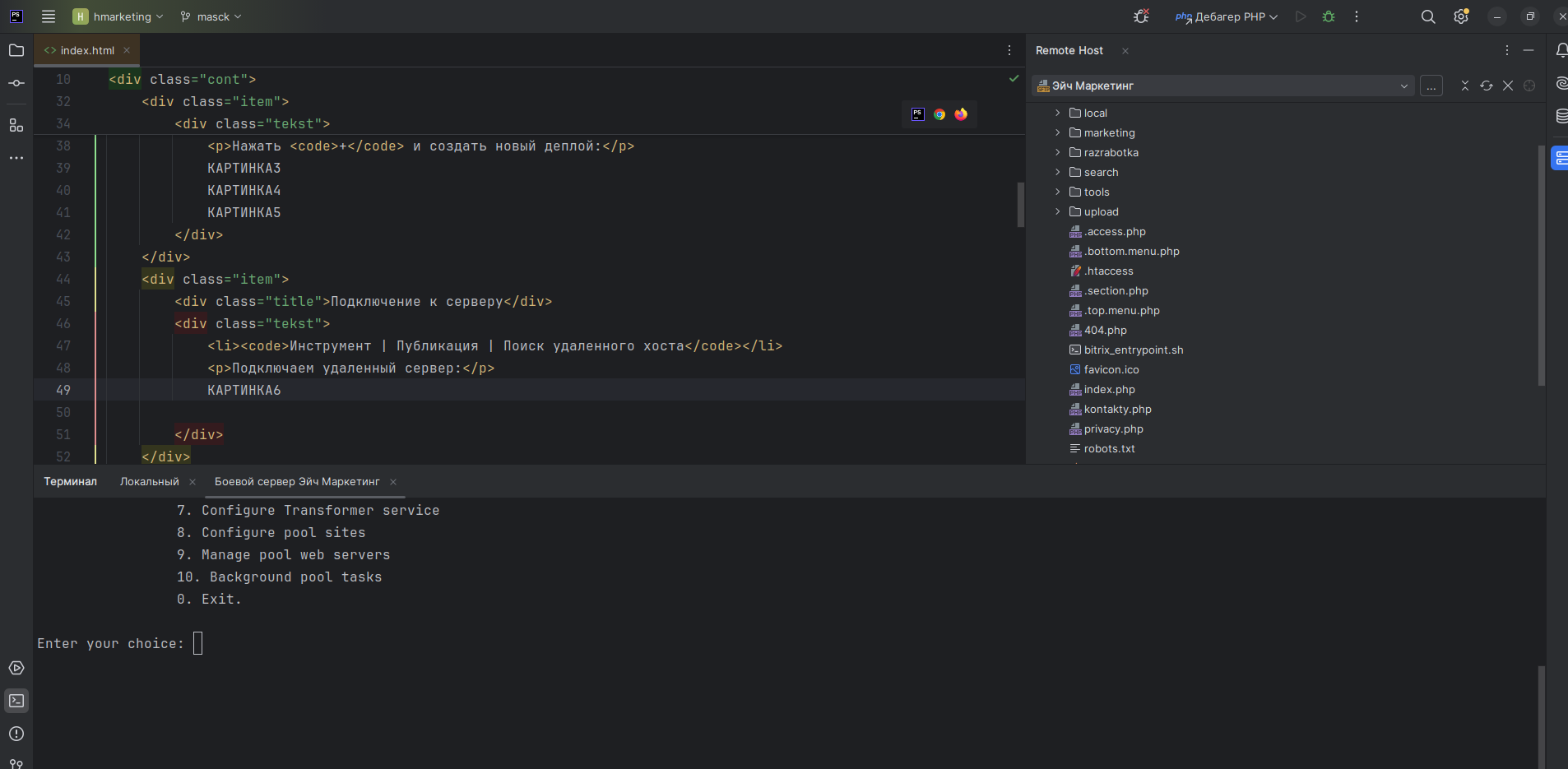The height and width of the screenshot is (769, 1568).
Task: Open the Problems tool window
Action: [x=16, y=734]
